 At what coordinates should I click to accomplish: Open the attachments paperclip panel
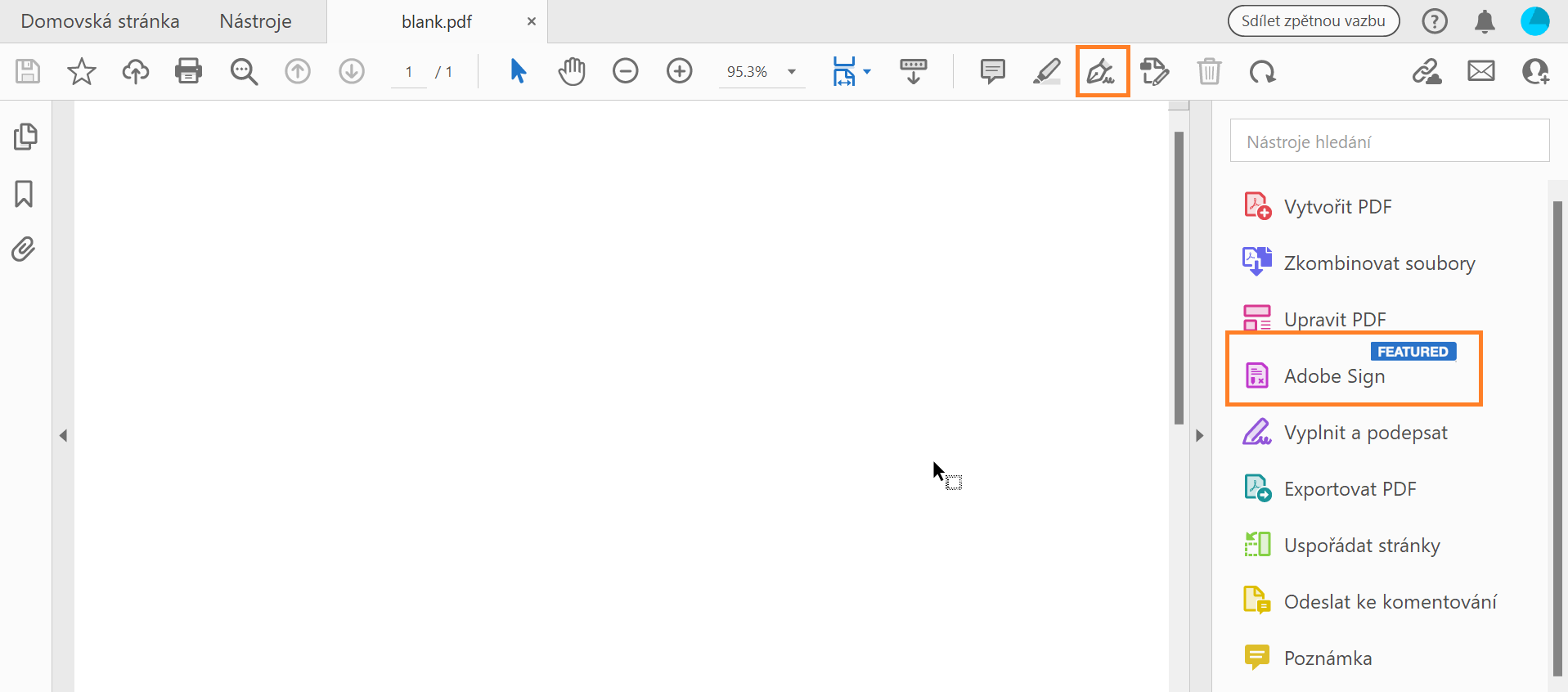click(24, 249)
